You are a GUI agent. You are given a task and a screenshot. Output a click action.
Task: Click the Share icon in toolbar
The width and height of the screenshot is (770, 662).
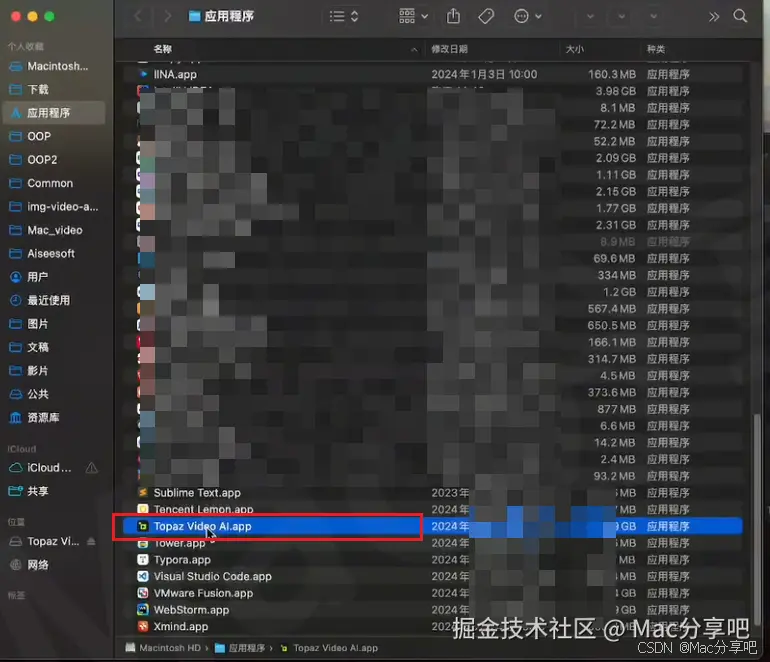tap(453, 16)
